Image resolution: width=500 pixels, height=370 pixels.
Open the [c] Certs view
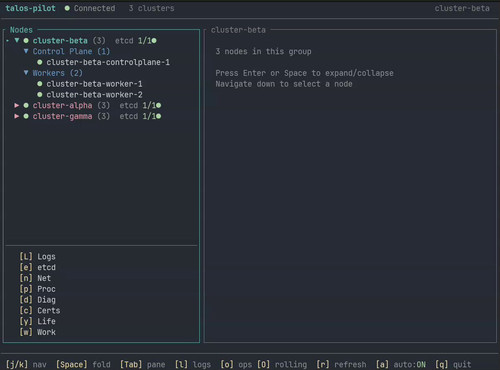point(40,310)
